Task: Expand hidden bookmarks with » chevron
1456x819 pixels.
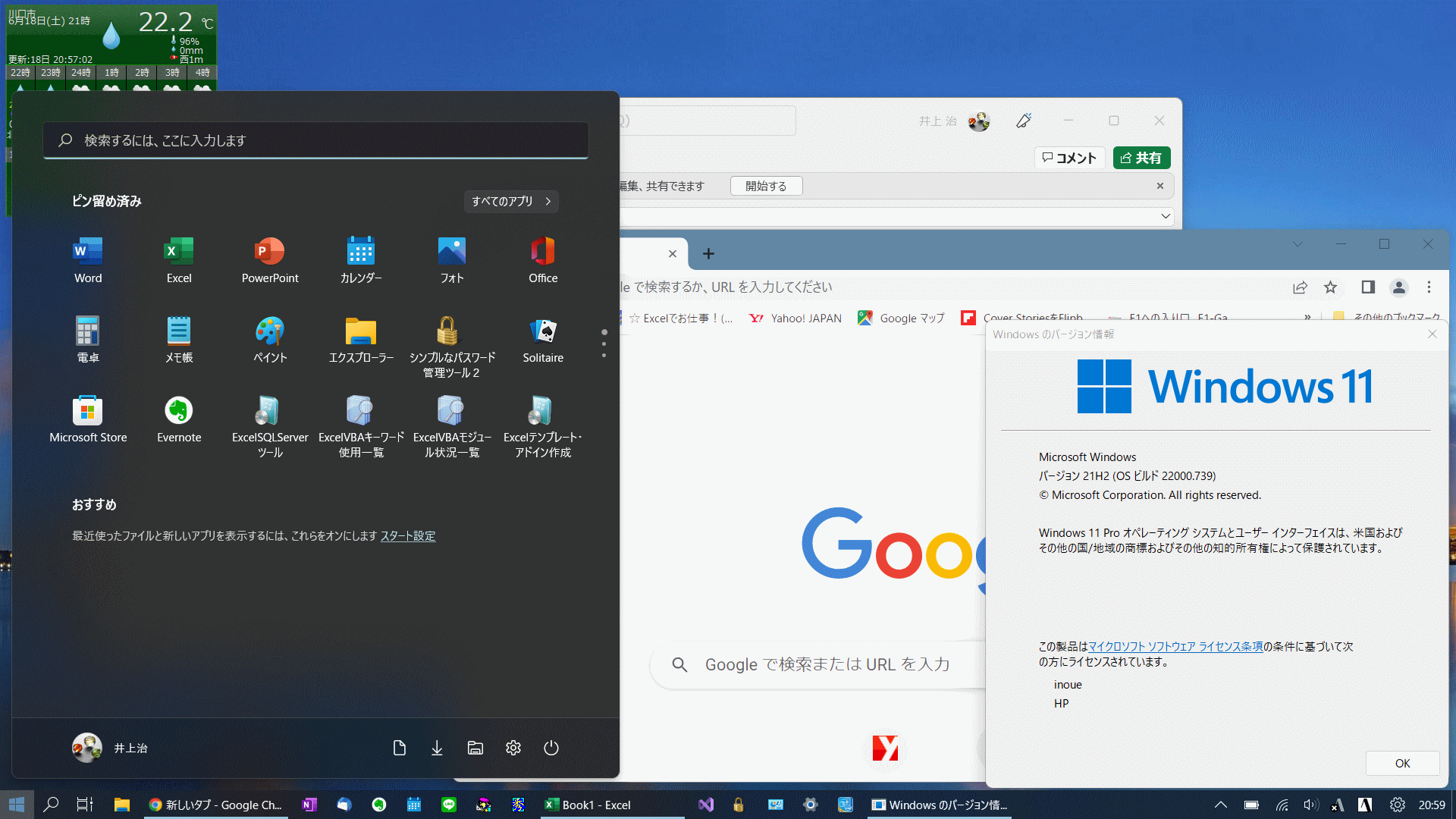Action: point(1307,318)
